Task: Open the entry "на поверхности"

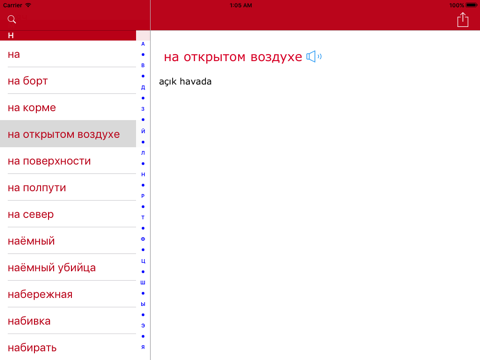Action: coord(68,161)
